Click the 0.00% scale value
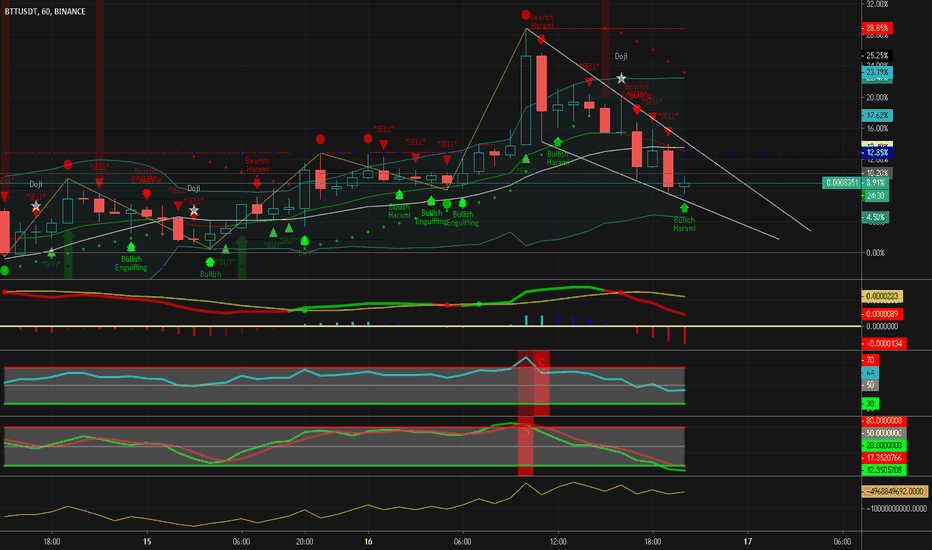 pyautogui.click(x=875, y=253)
